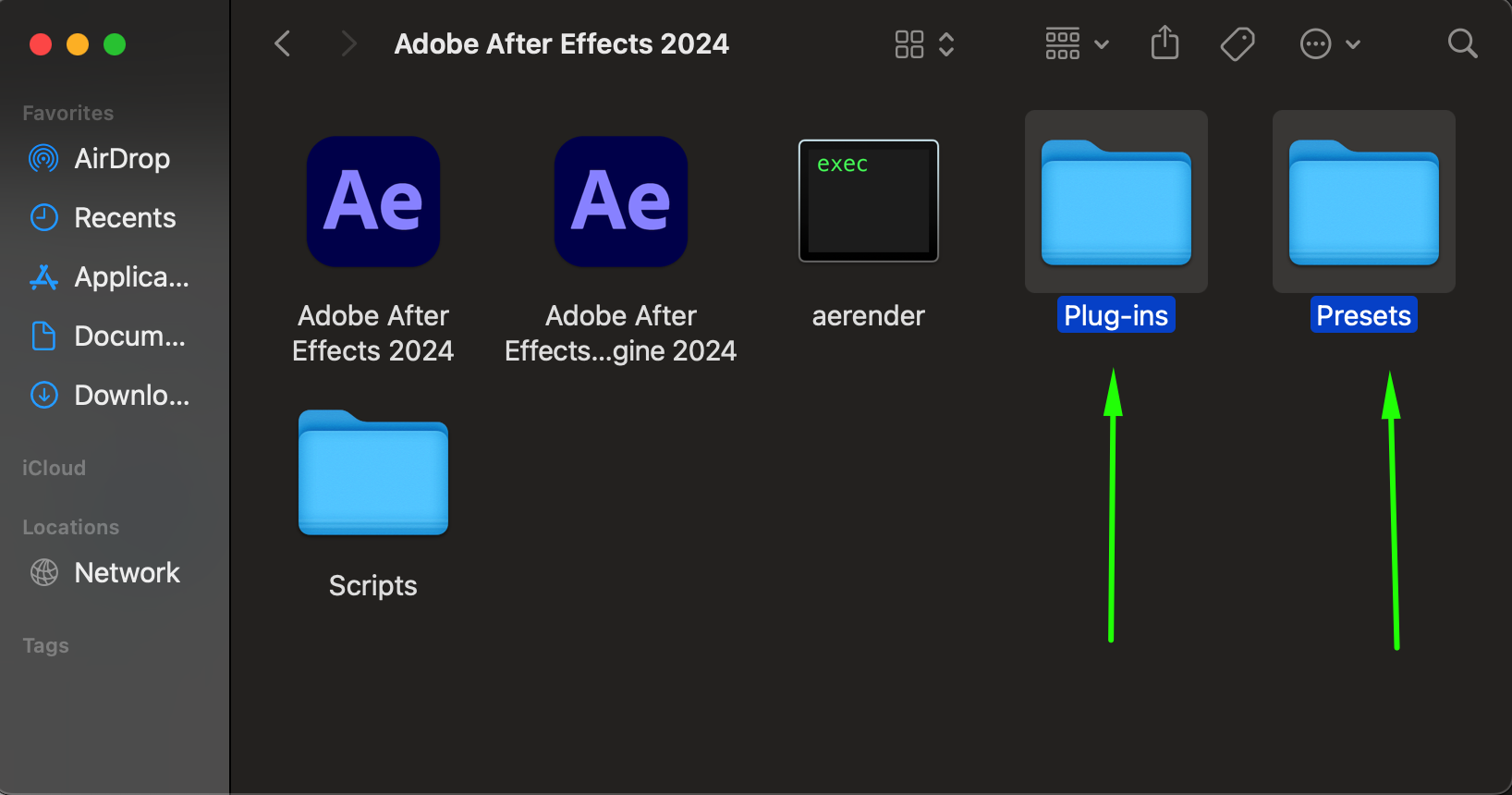Go back with the back arrow
This screenshot has width=1512, height=795.
click(283, 43)
